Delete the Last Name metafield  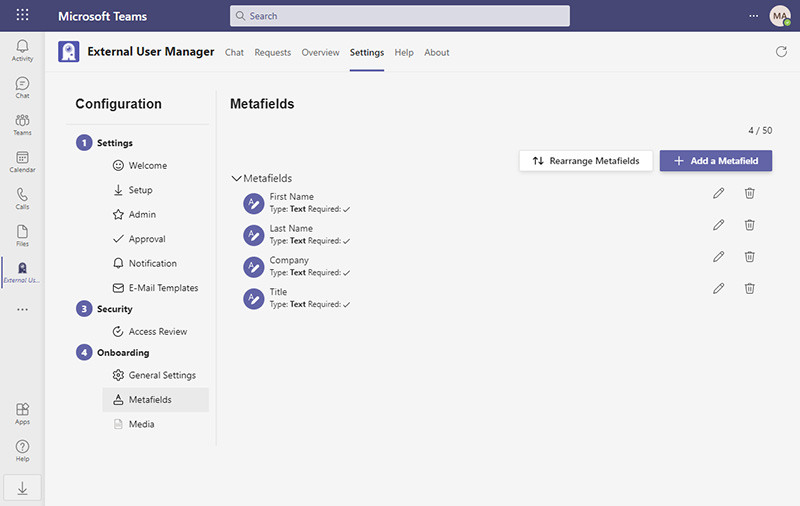pos(749,225)
